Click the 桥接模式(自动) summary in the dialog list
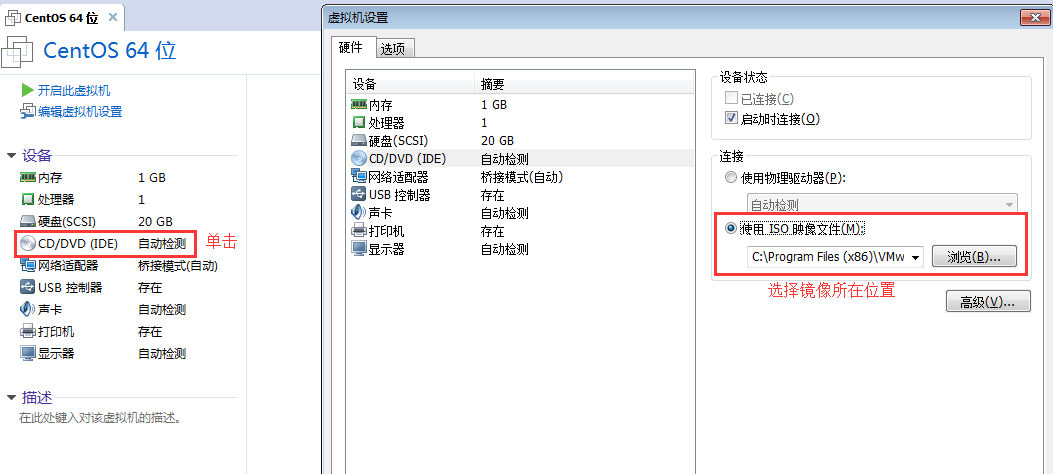Screen dimensions: 1053x474 coord(522,177)
